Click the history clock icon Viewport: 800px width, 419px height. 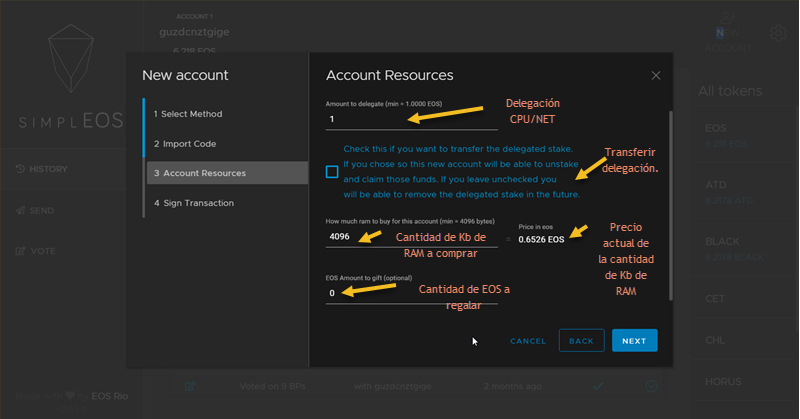click(x=20, y=169)
